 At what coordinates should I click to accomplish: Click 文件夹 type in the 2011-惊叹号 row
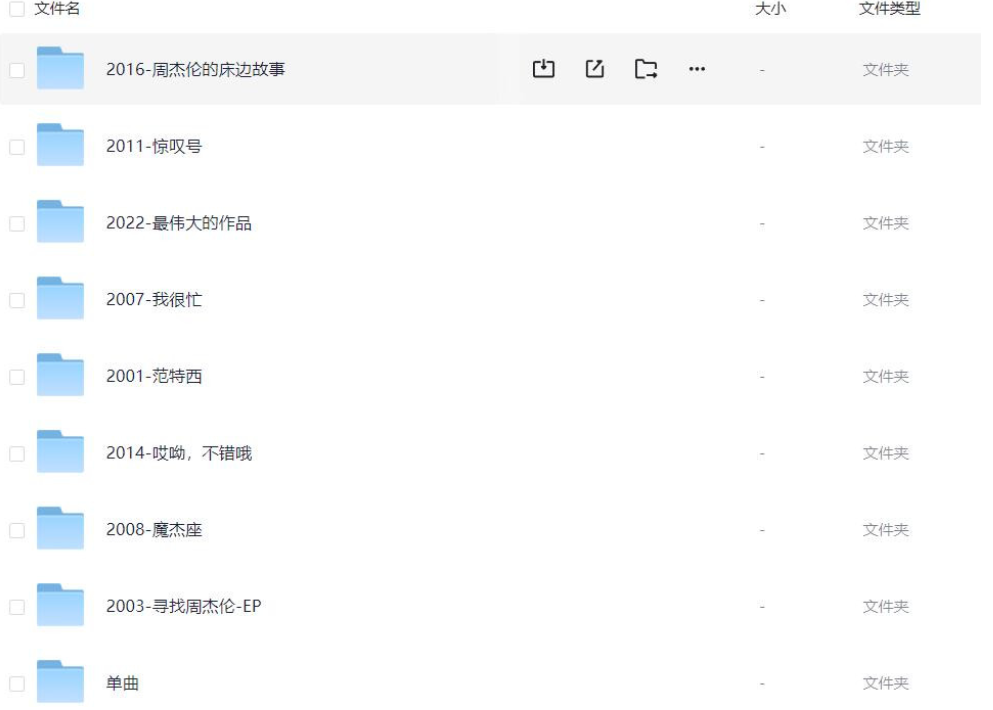click(x=885, y=146)
